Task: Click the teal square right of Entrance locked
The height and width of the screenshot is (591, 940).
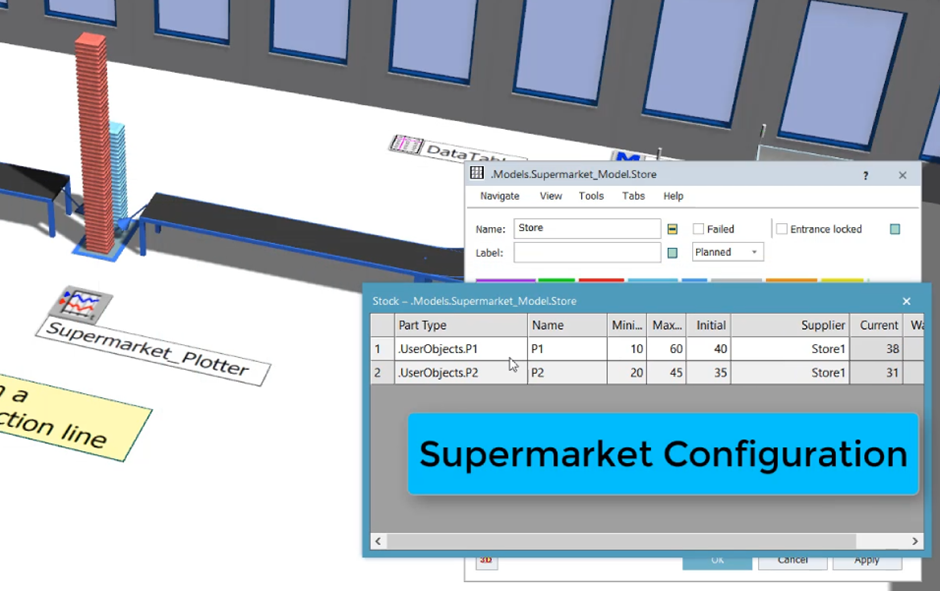Action: coord(895,229)
